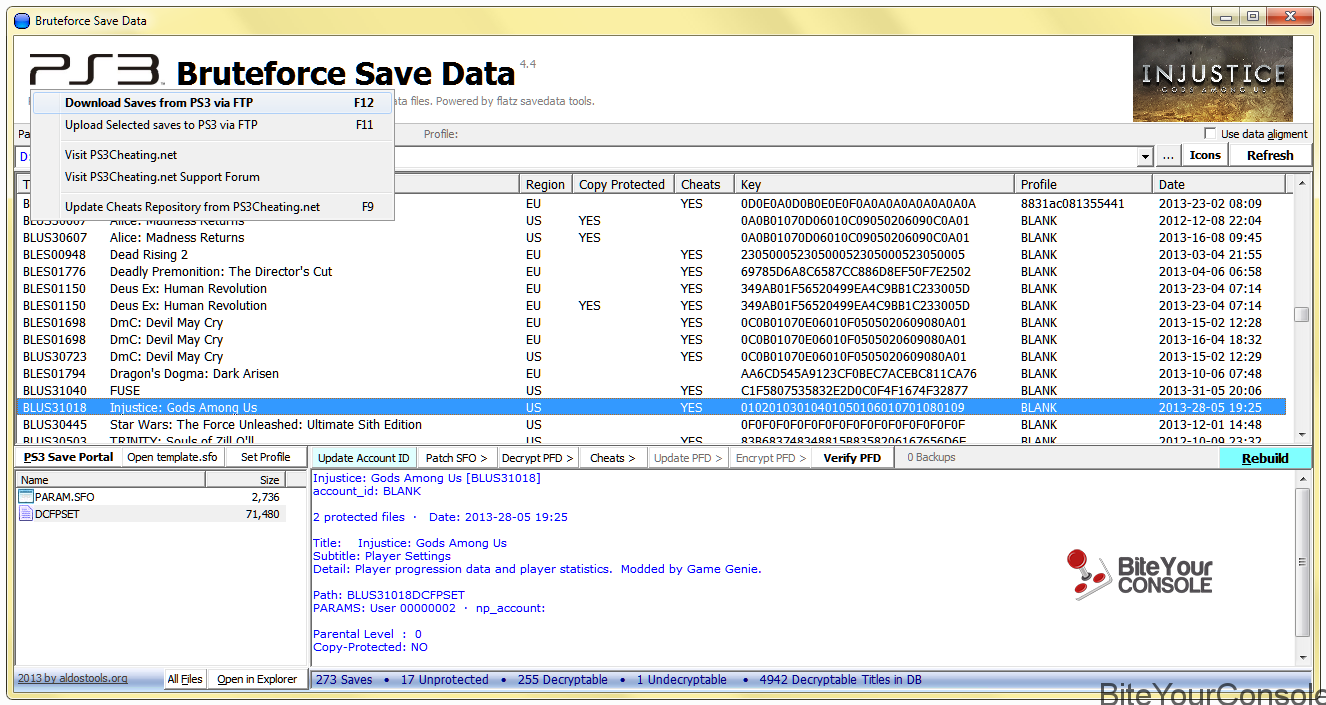Click the Icons button
Image resolution: width=1326 pixels, height=705 pixels.
1205,156
